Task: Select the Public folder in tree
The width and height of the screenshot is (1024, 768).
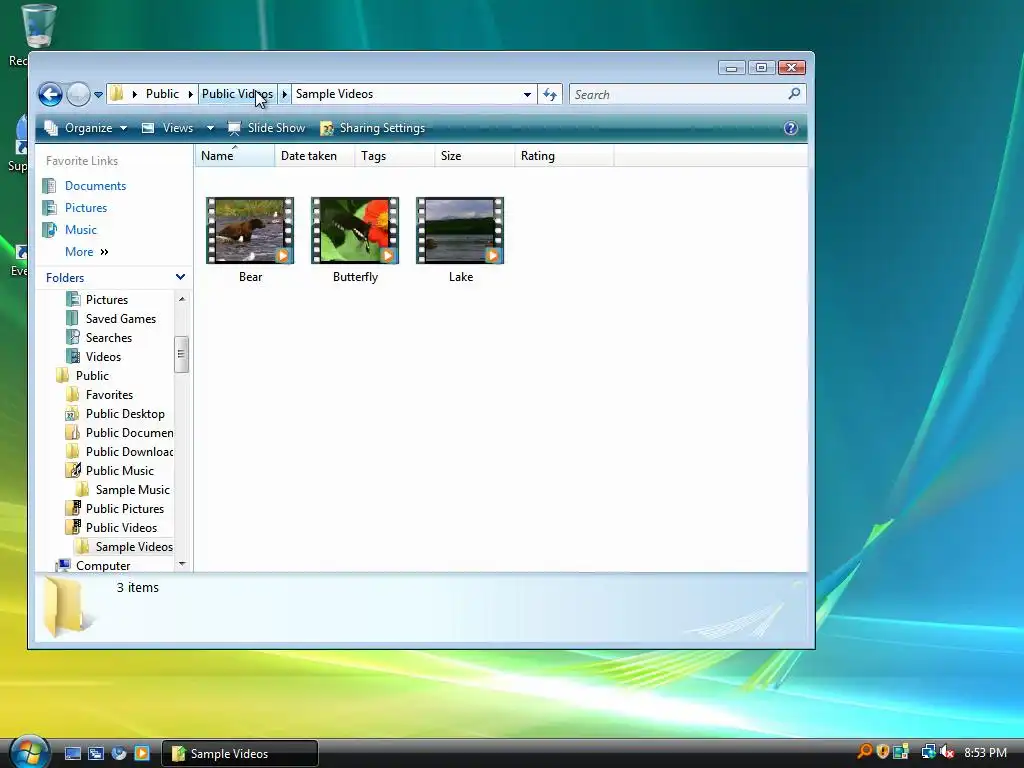Action: pos(92,376)
